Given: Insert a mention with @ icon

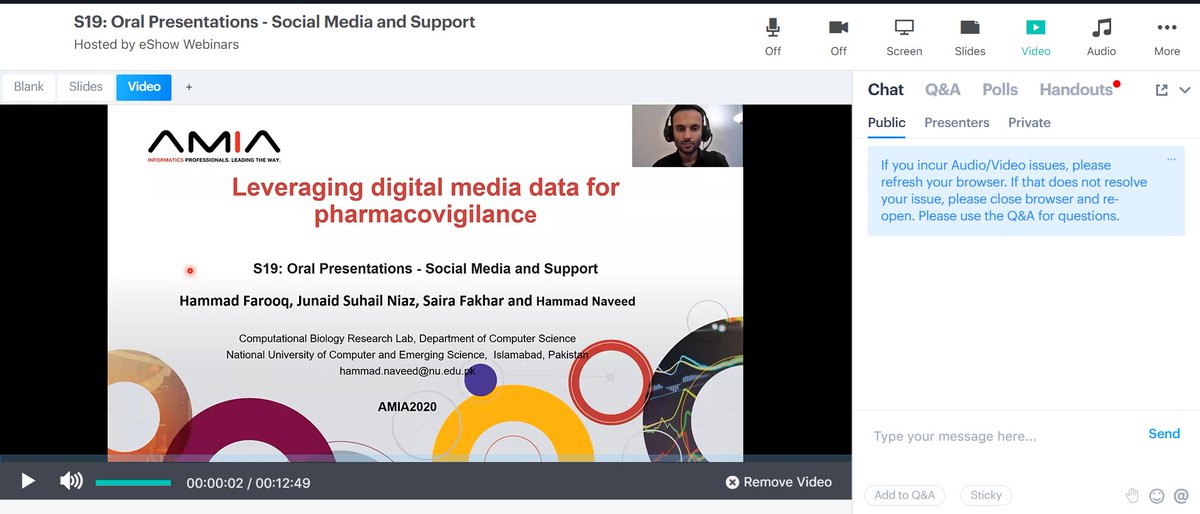Looking at the screenshot, I should 1181,495.
